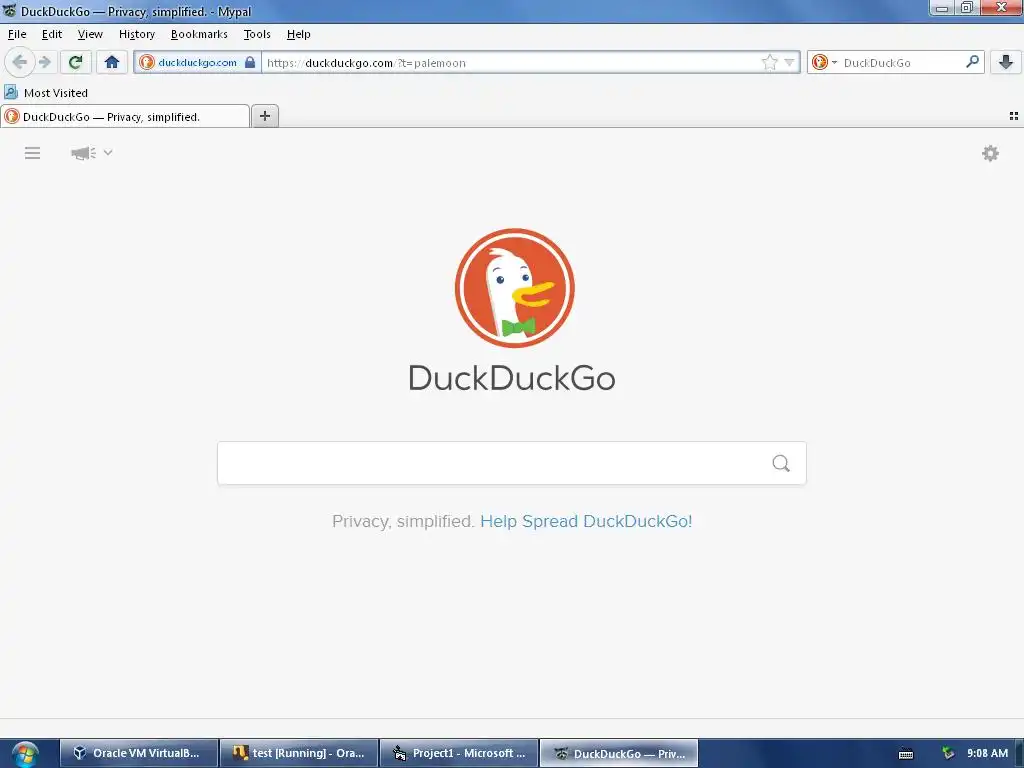Go back with the back arrow button
This screenshot has height=768, width=1024.
[19, 63]
